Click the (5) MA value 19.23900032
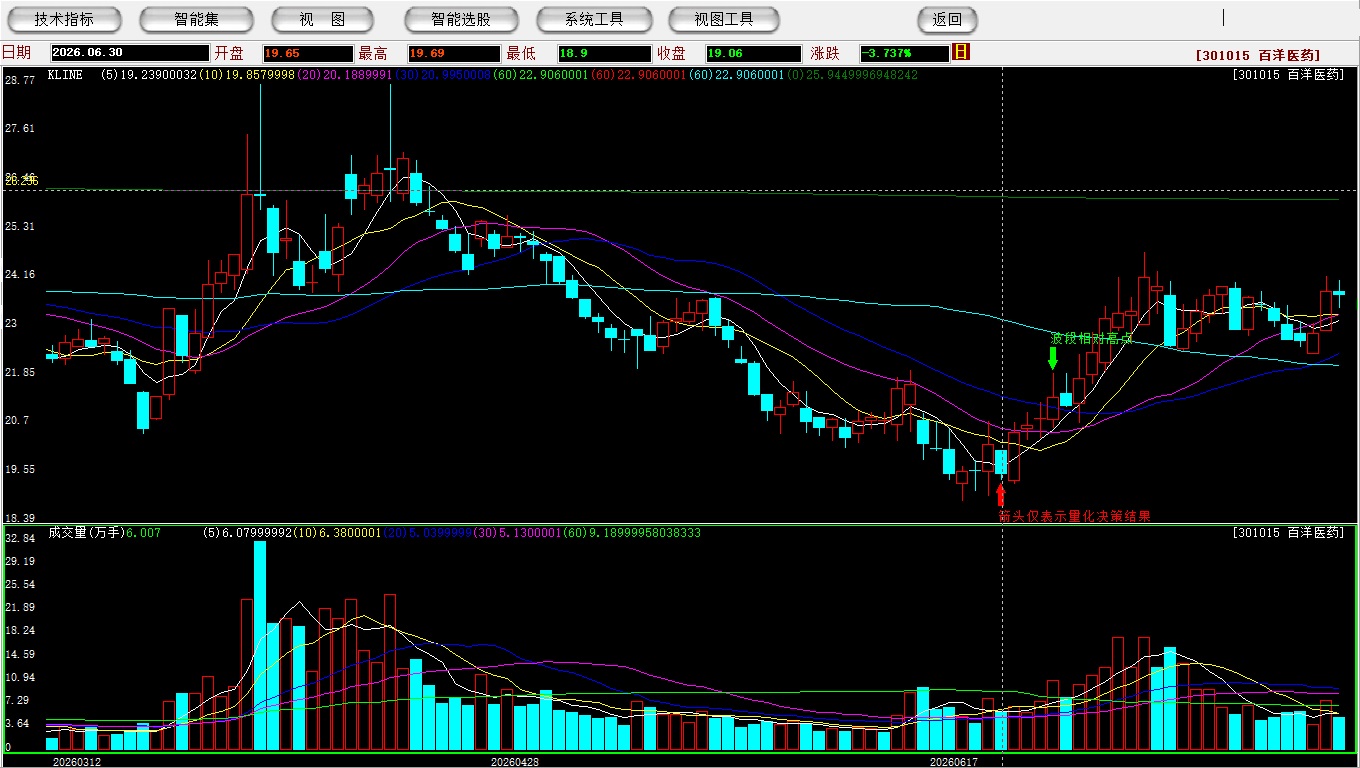The width and height of the screenshot is (1360, 768). tap(147, 75)
